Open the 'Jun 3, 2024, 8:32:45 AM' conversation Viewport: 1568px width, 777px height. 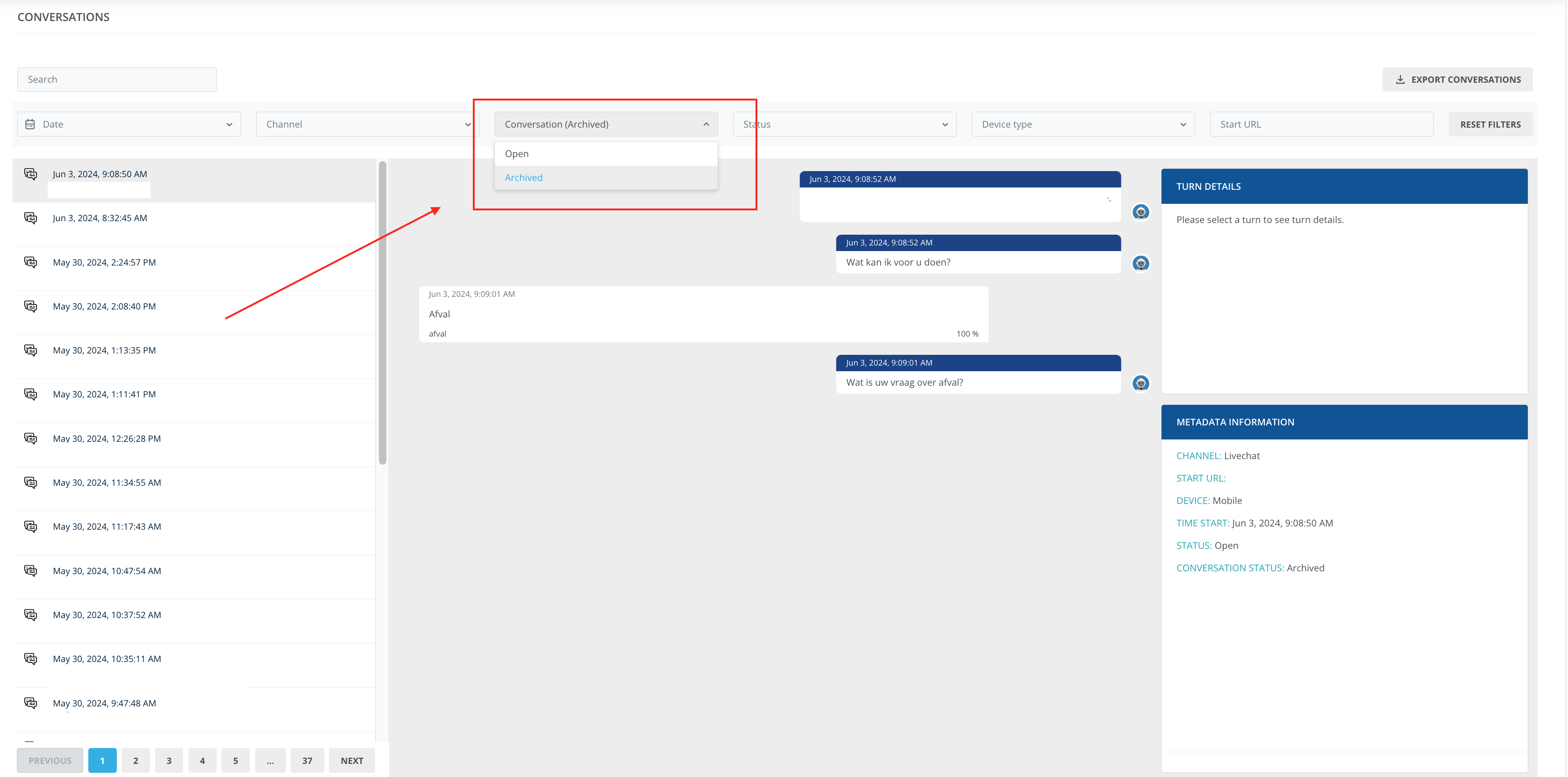pos(194,225)
